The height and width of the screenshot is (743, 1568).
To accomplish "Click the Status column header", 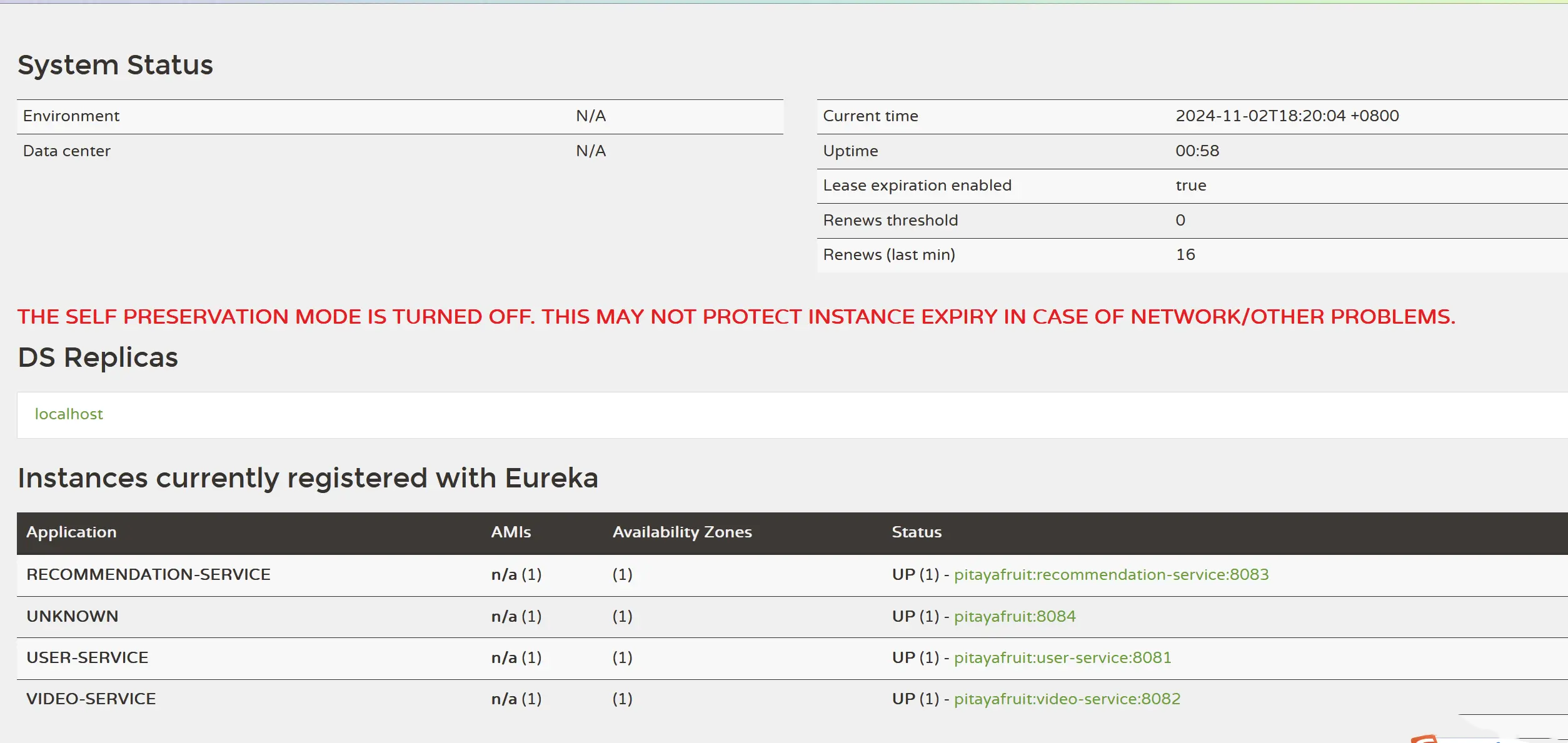I will click(916, 532).
